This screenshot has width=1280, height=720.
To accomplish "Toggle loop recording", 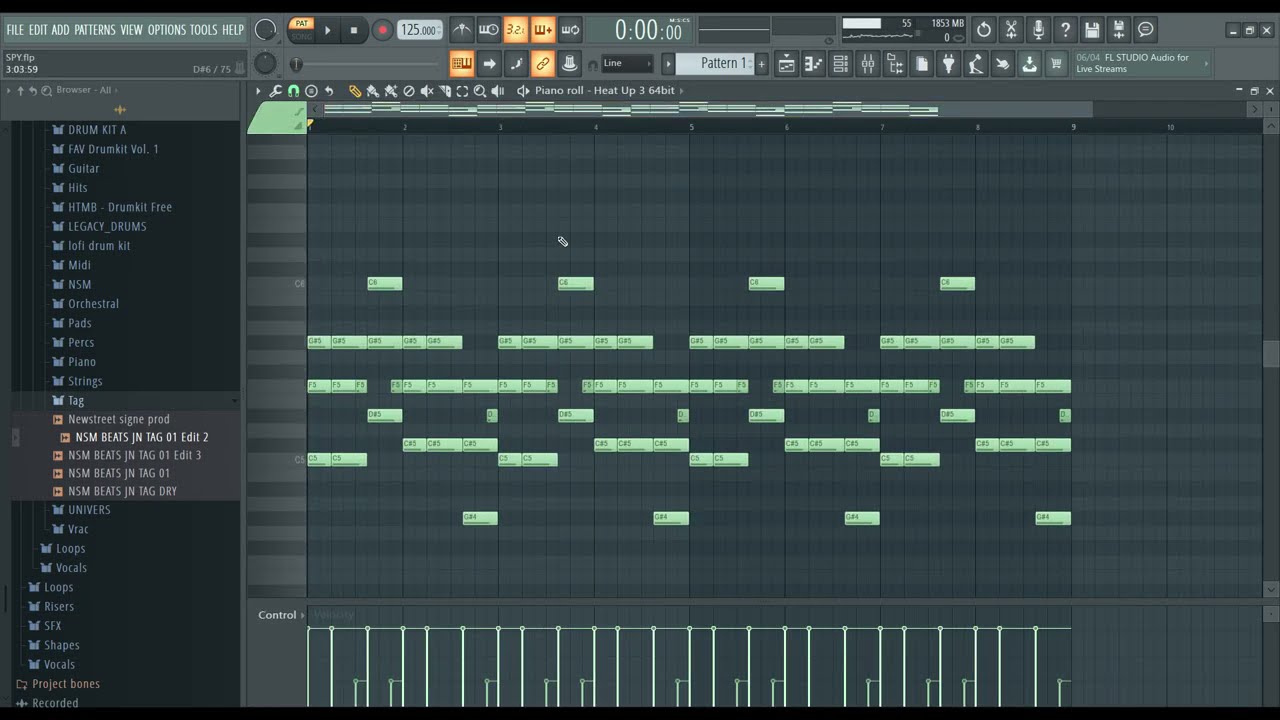I will click(569, 30).
